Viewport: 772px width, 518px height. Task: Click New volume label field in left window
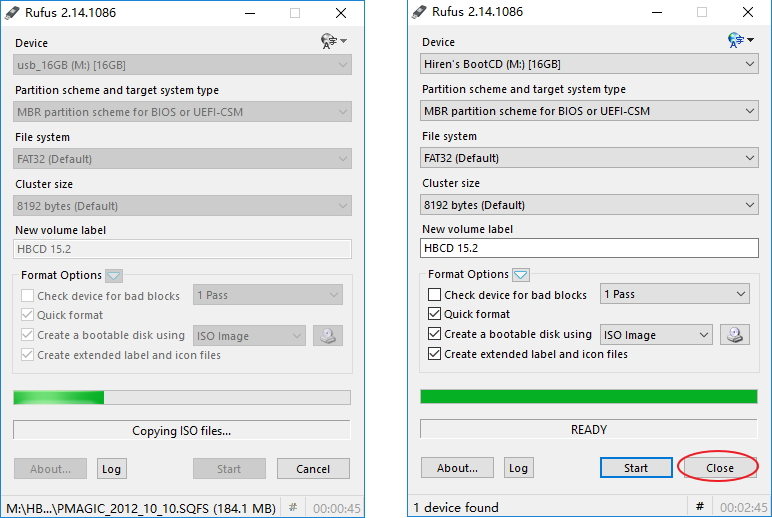pyautogui.click(x=182, y=249)
